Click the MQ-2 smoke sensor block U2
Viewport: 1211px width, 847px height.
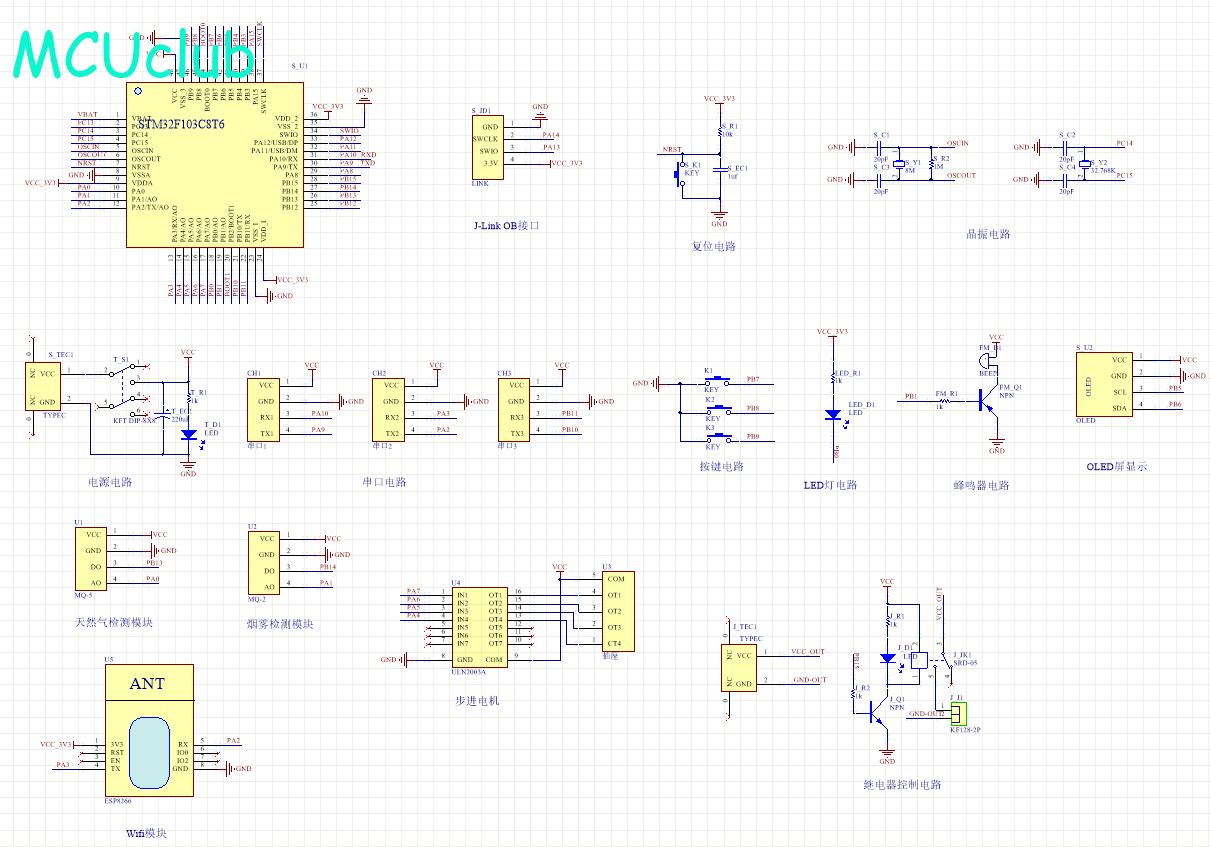[x=262, y=563]
